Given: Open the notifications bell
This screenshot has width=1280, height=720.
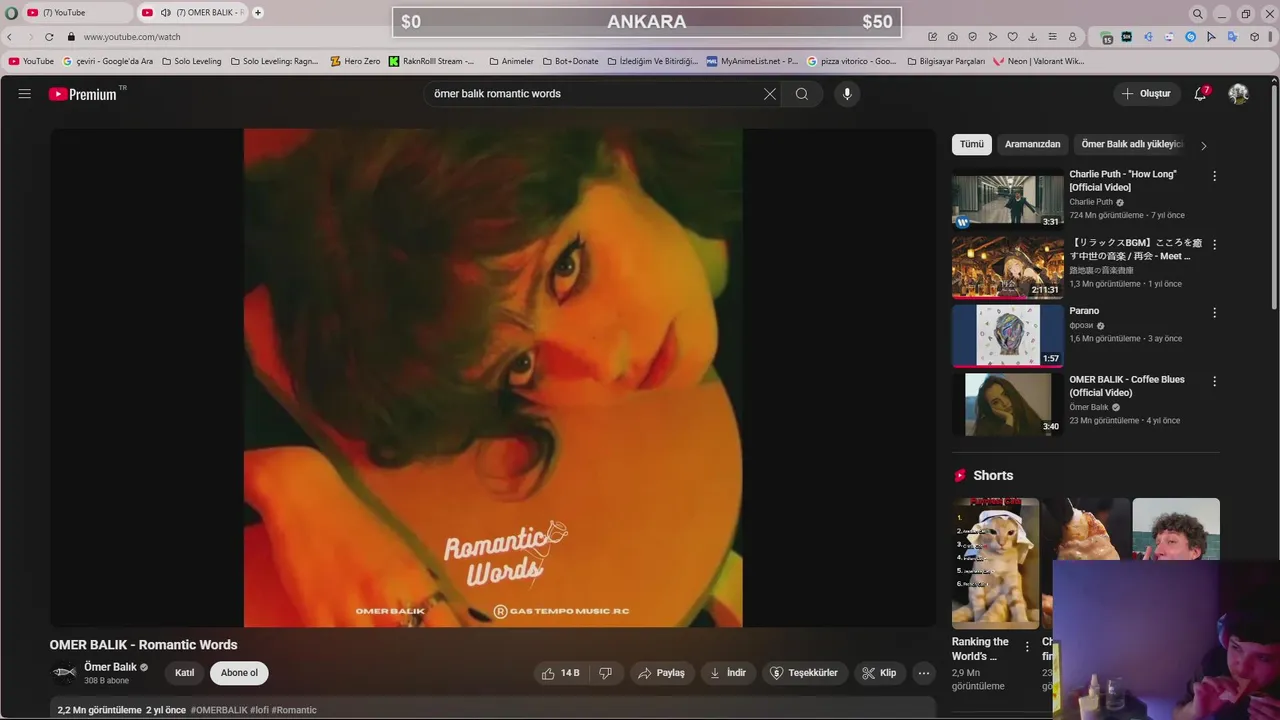Looking at the screenshot, I should [1201, 94].
